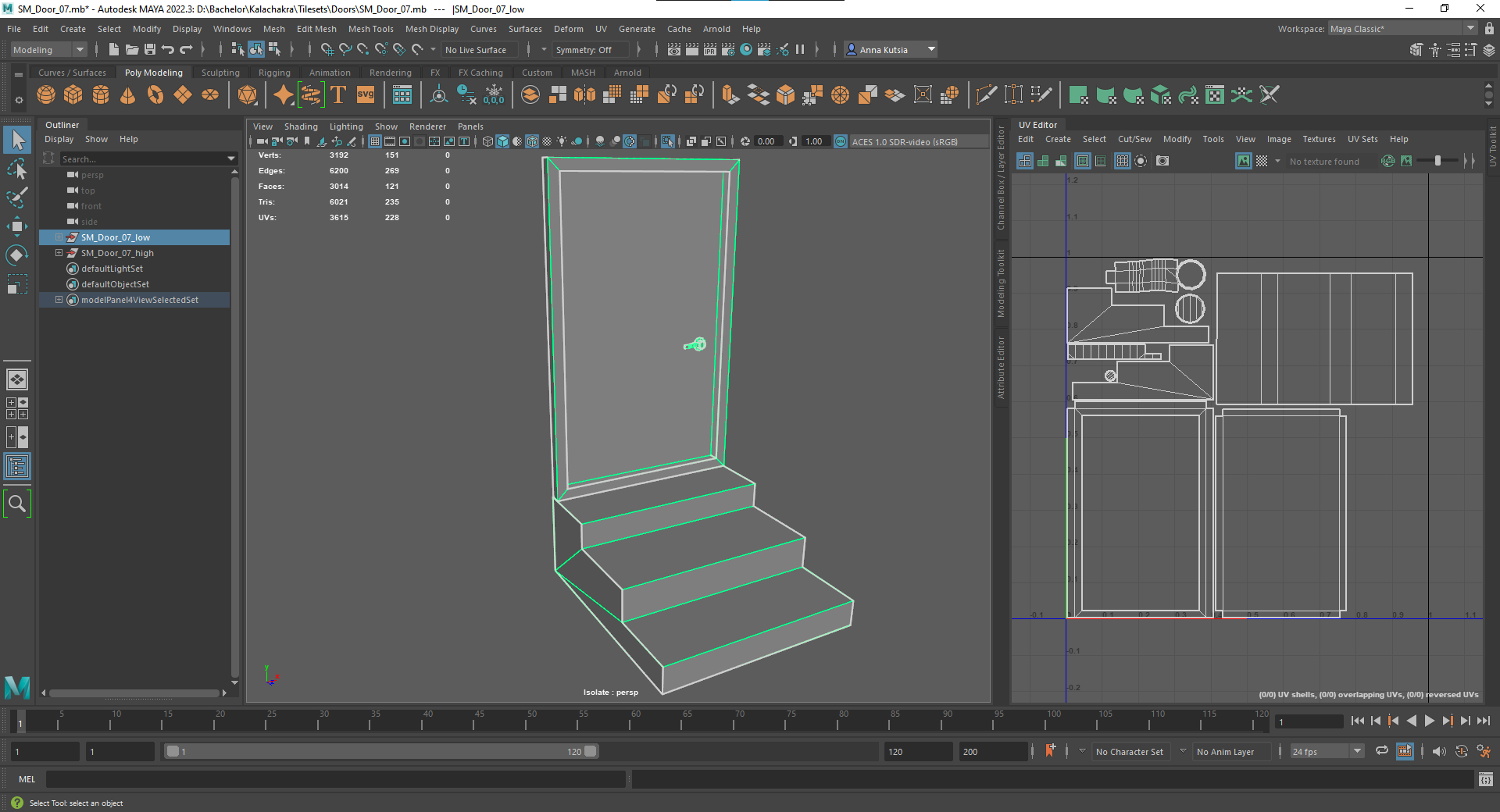Click the No Character Set button
The image size is (1500, 812).
(1129, 751)
